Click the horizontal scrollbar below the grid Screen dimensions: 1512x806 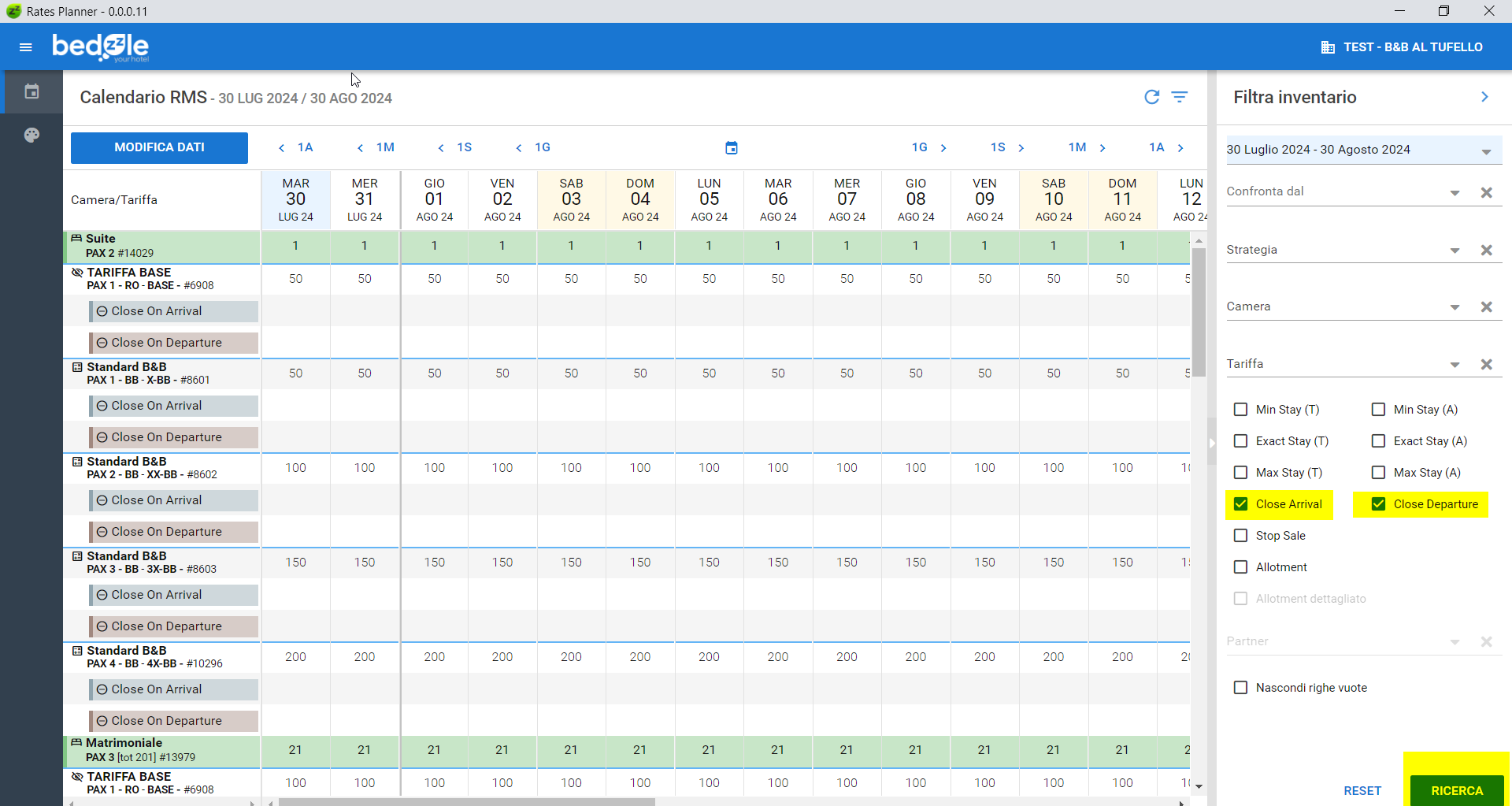click(x=467, y=802)
